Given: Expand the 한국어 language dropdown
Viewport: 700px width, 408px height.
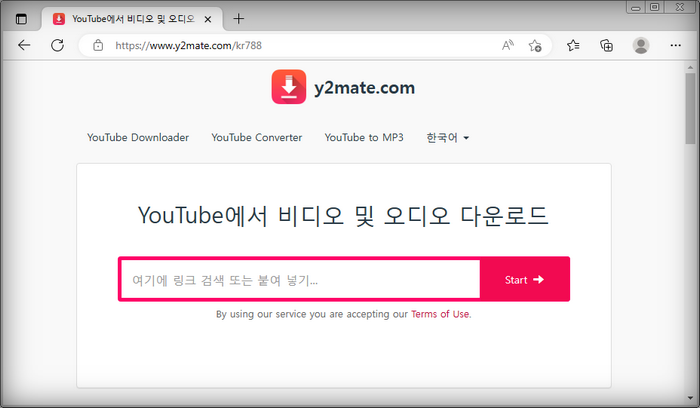Looking at the screenshot, I should (x=448, y=137).
